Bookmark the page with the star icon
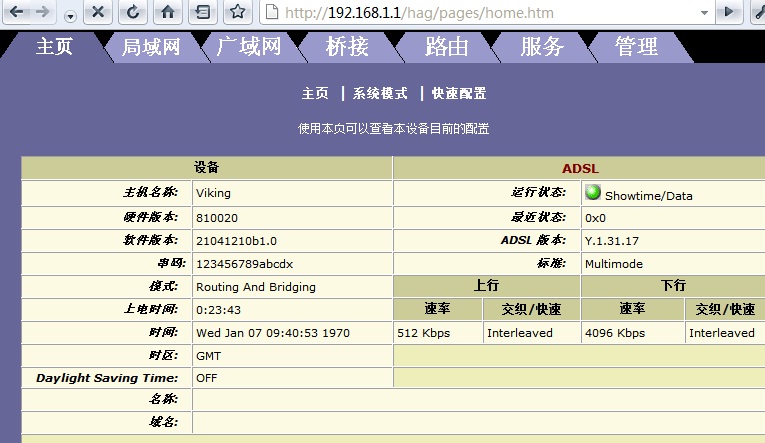 point(237,12)
